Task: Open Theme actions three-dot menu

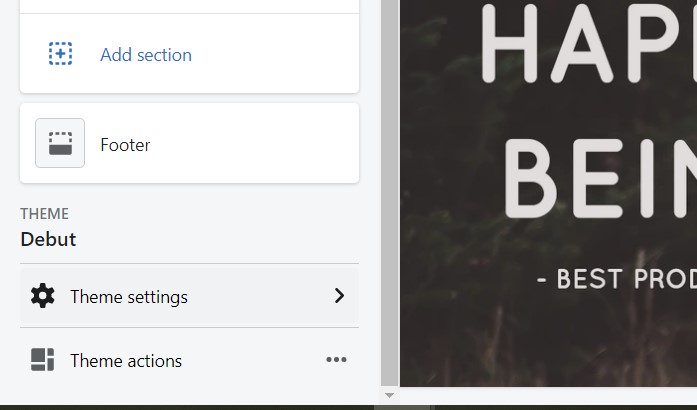Action: pos(336,359)
